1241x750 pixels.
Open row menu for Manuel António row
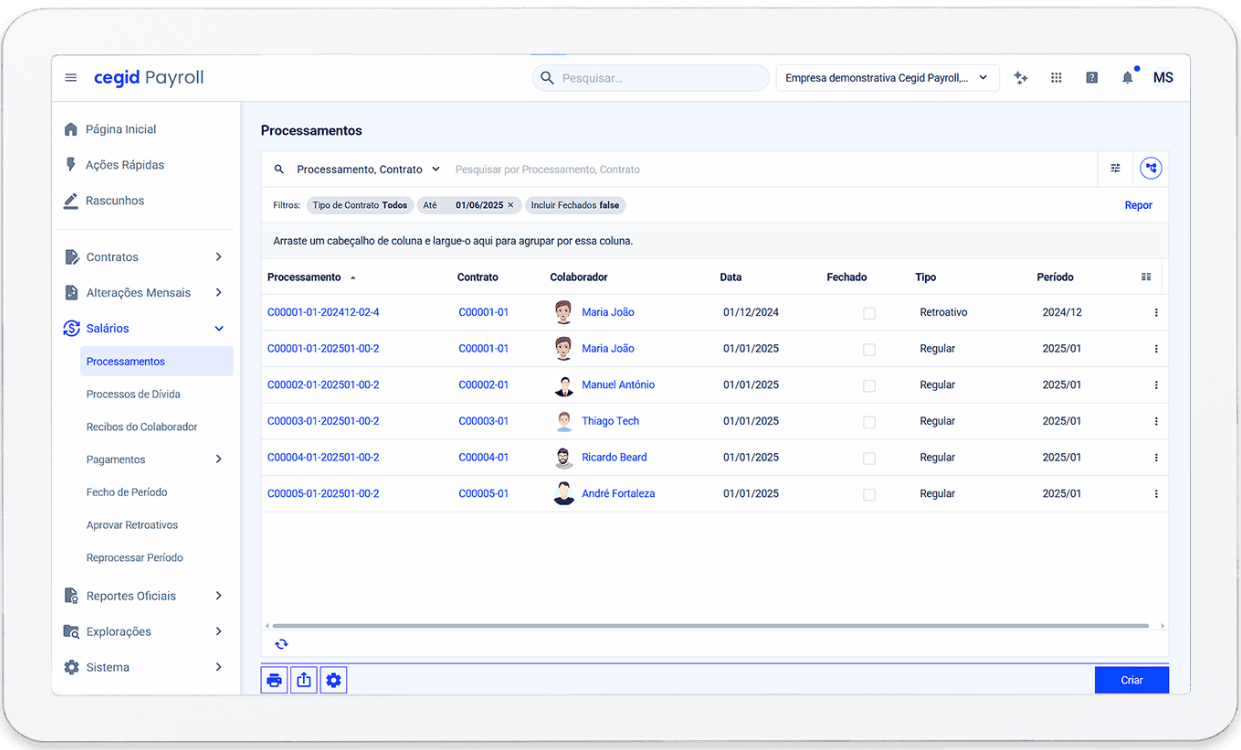1156,385
